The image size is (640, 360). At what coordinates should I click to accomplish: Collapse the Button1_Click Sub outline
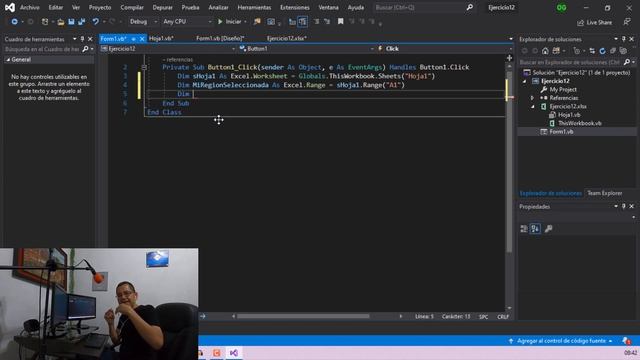(144, 67)
